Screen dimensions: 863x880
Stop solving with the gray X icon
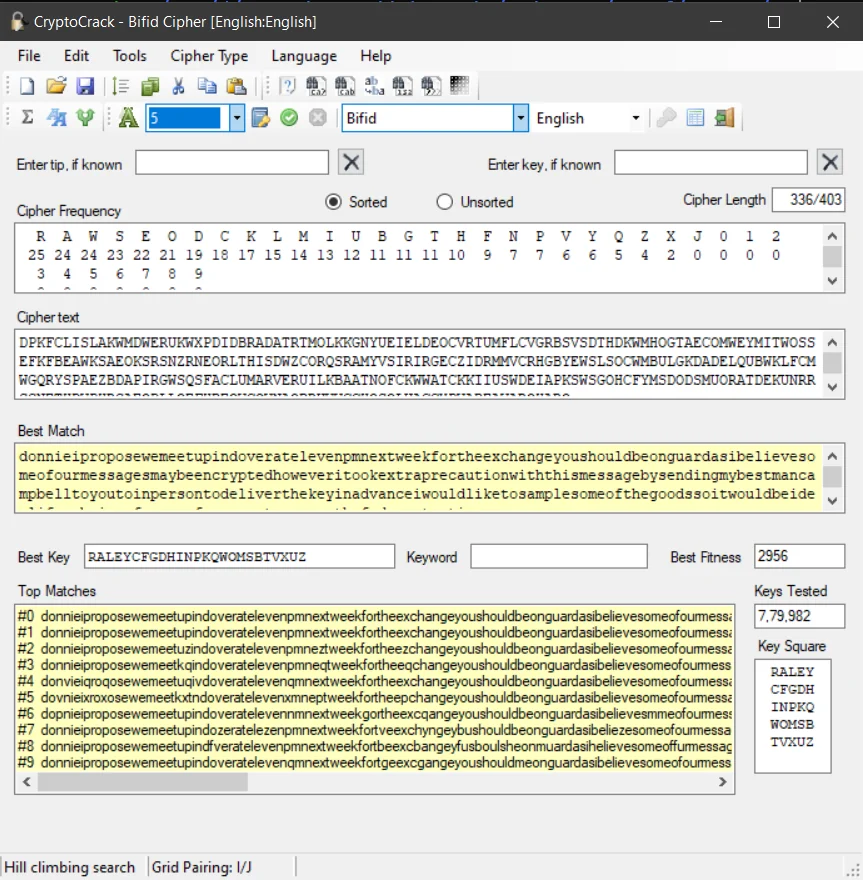[x=318, y=118]
